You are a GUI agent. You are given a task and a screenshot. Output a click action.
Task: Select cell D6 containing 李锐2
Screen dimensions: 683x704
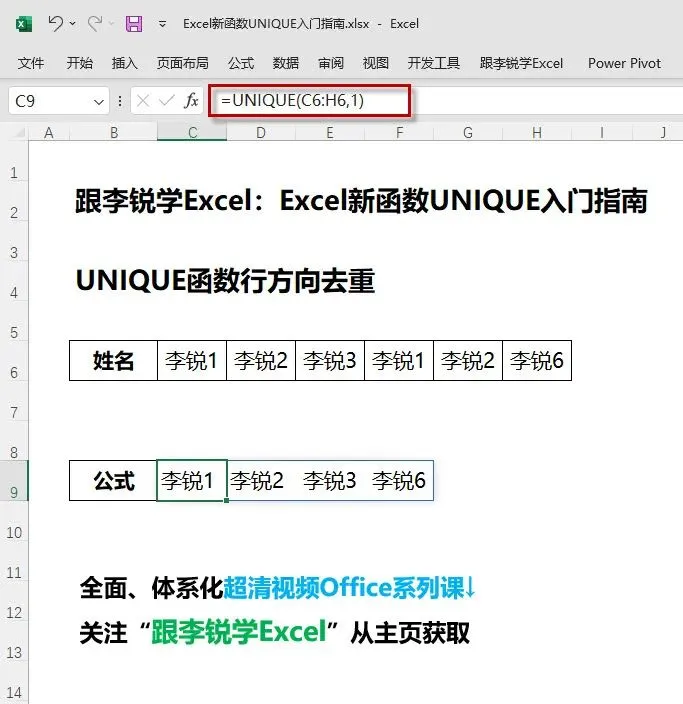point(261,361)
